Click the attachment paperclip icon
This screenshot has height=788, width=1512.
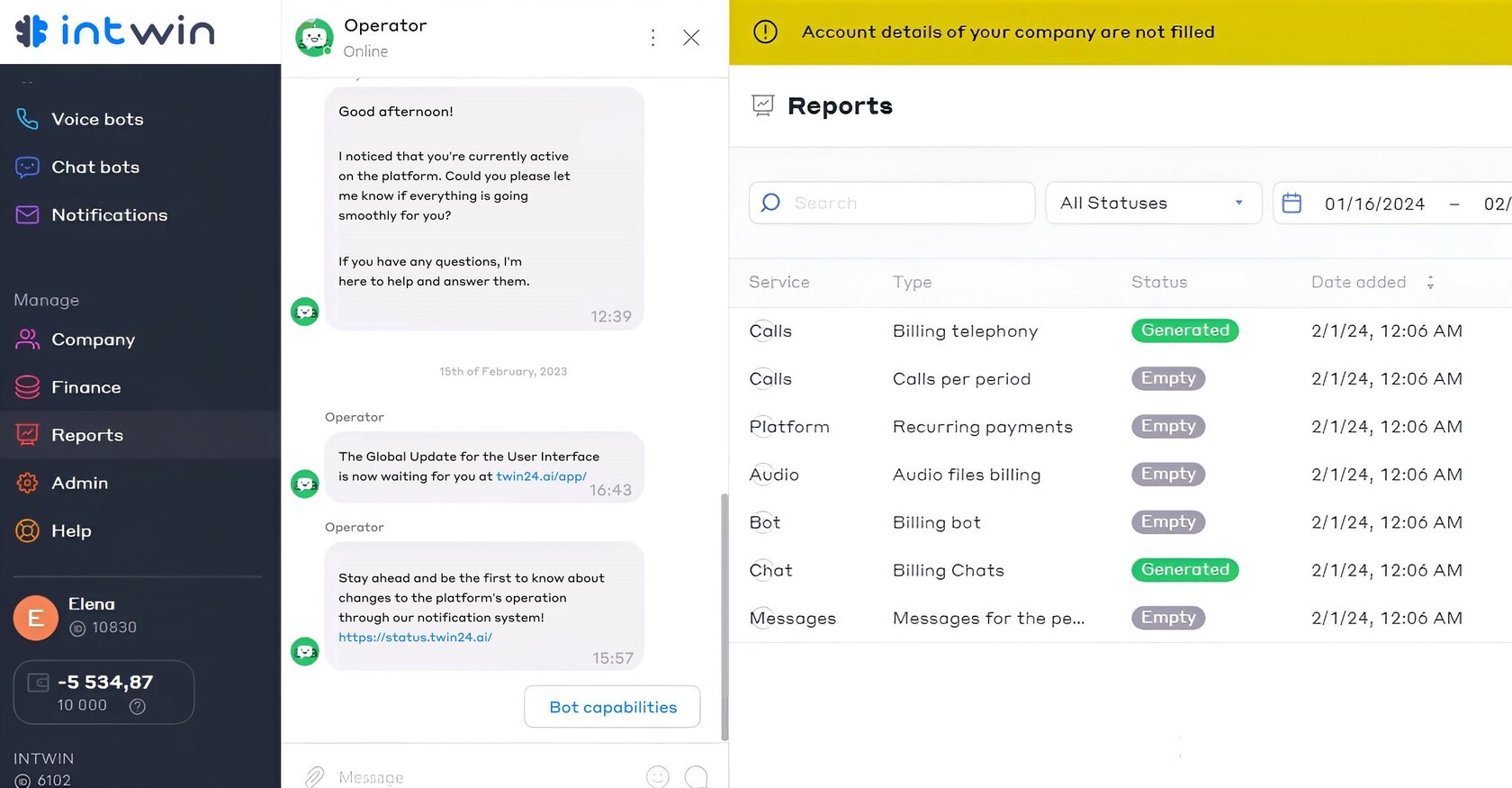tap(314, 776)
